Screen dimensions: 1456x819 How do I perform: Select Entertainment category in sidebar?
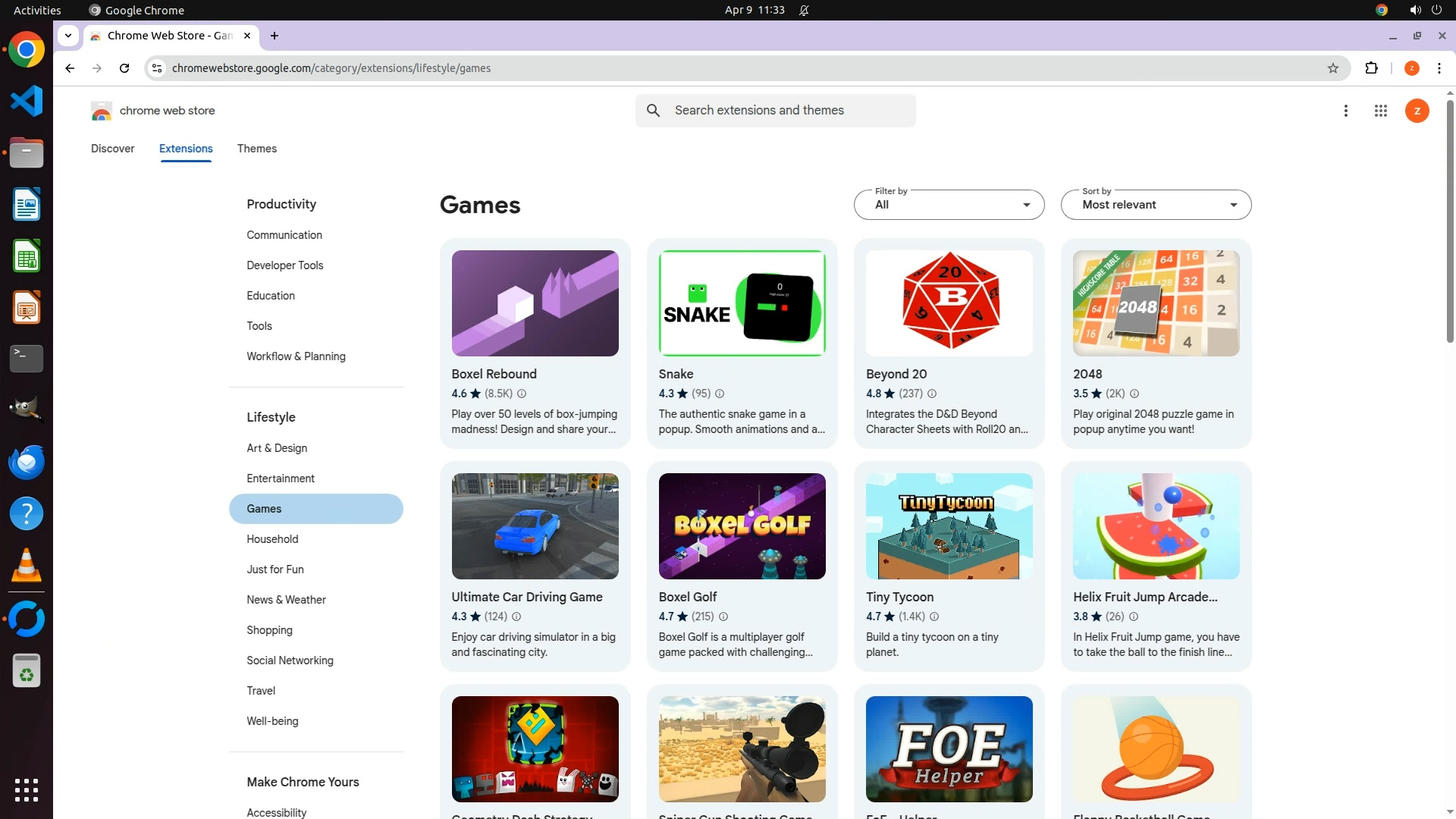tap(280, 479)
